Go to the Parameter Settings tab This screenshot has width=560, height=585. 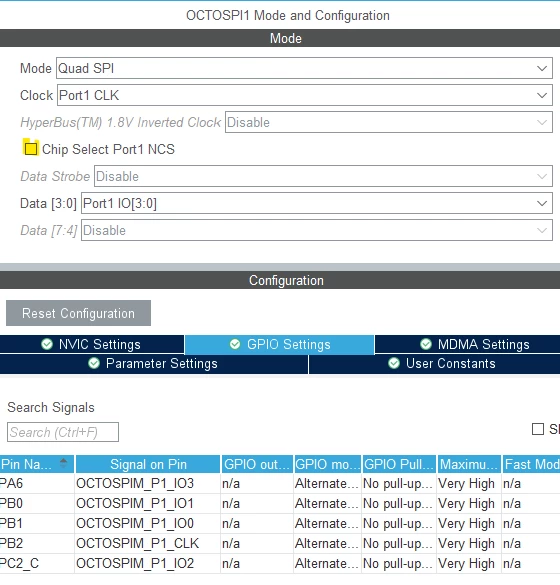click(x=154, y=363)
